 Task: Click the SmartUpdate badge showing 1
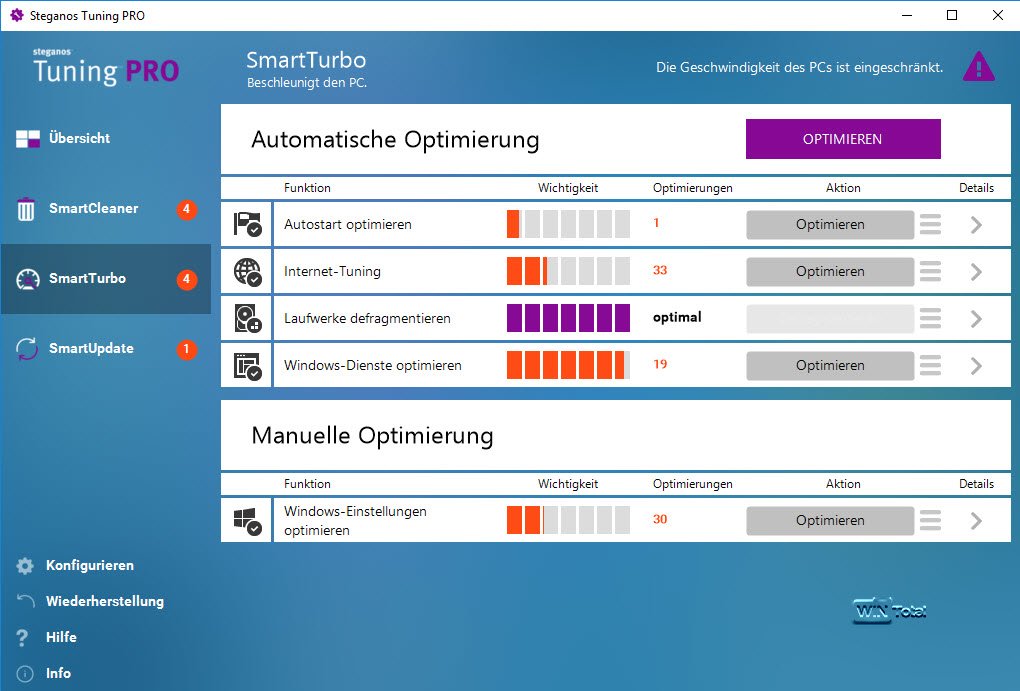[187, 349]
